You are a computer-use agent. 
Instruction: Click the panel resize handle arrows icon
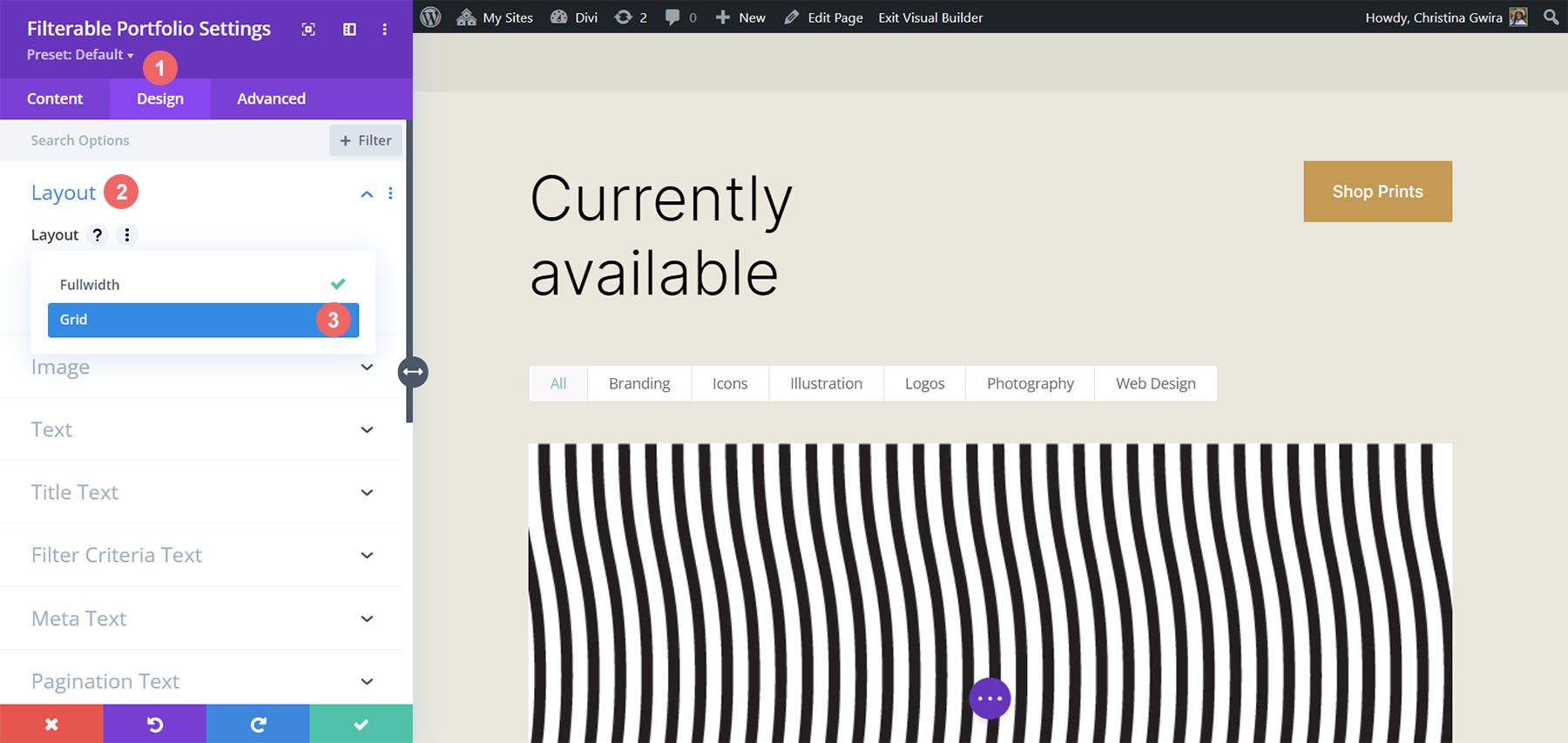click(413, 372)
